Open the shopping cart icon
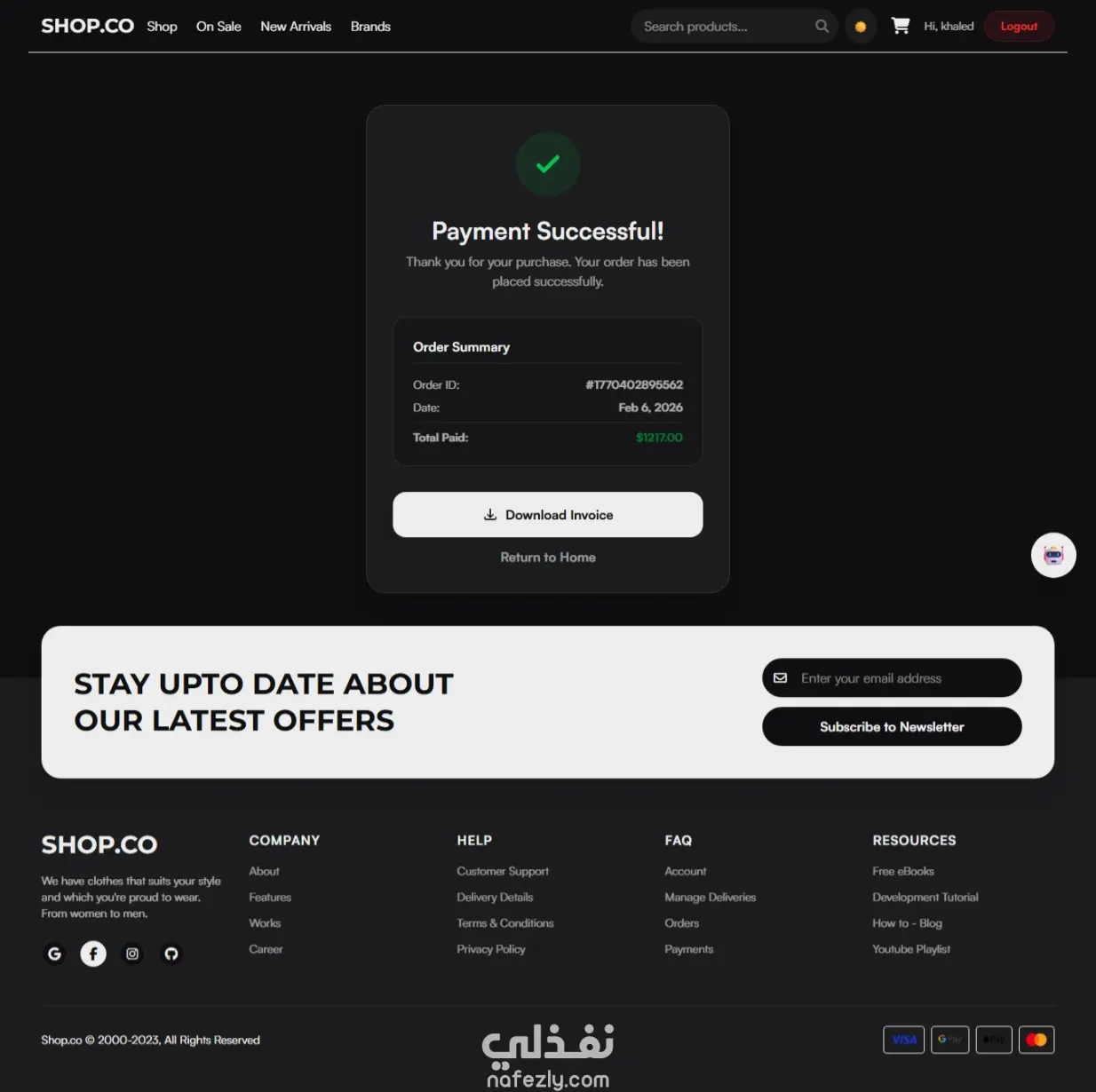The height and width of the screenshot is (1092, 1096). point(900,26)
